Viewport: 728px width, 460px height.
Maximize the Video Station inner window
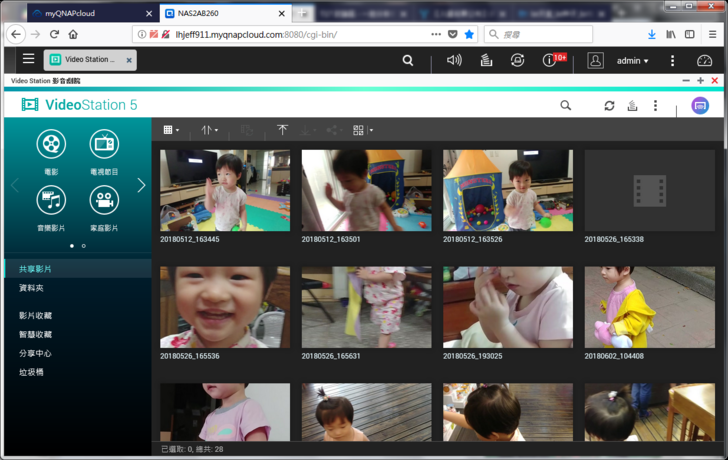tap(700, 81)
